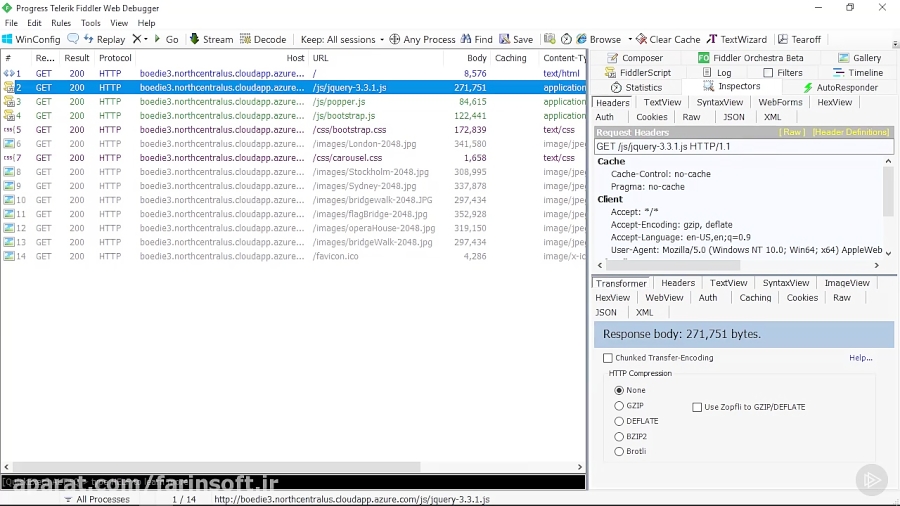Open the Rules menu
The height and width of the screenshot is (506, 900).
tap(61, 23)
